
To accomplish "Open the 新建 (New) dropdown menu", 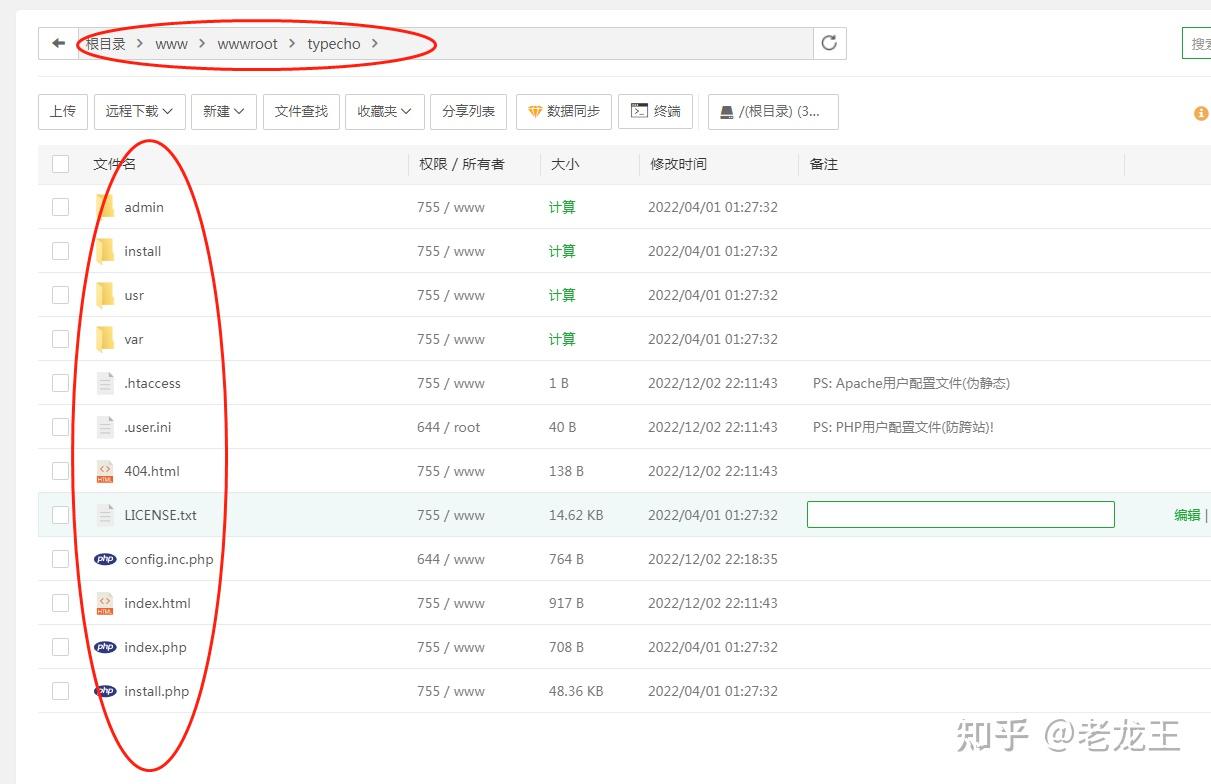I will 224,112.
